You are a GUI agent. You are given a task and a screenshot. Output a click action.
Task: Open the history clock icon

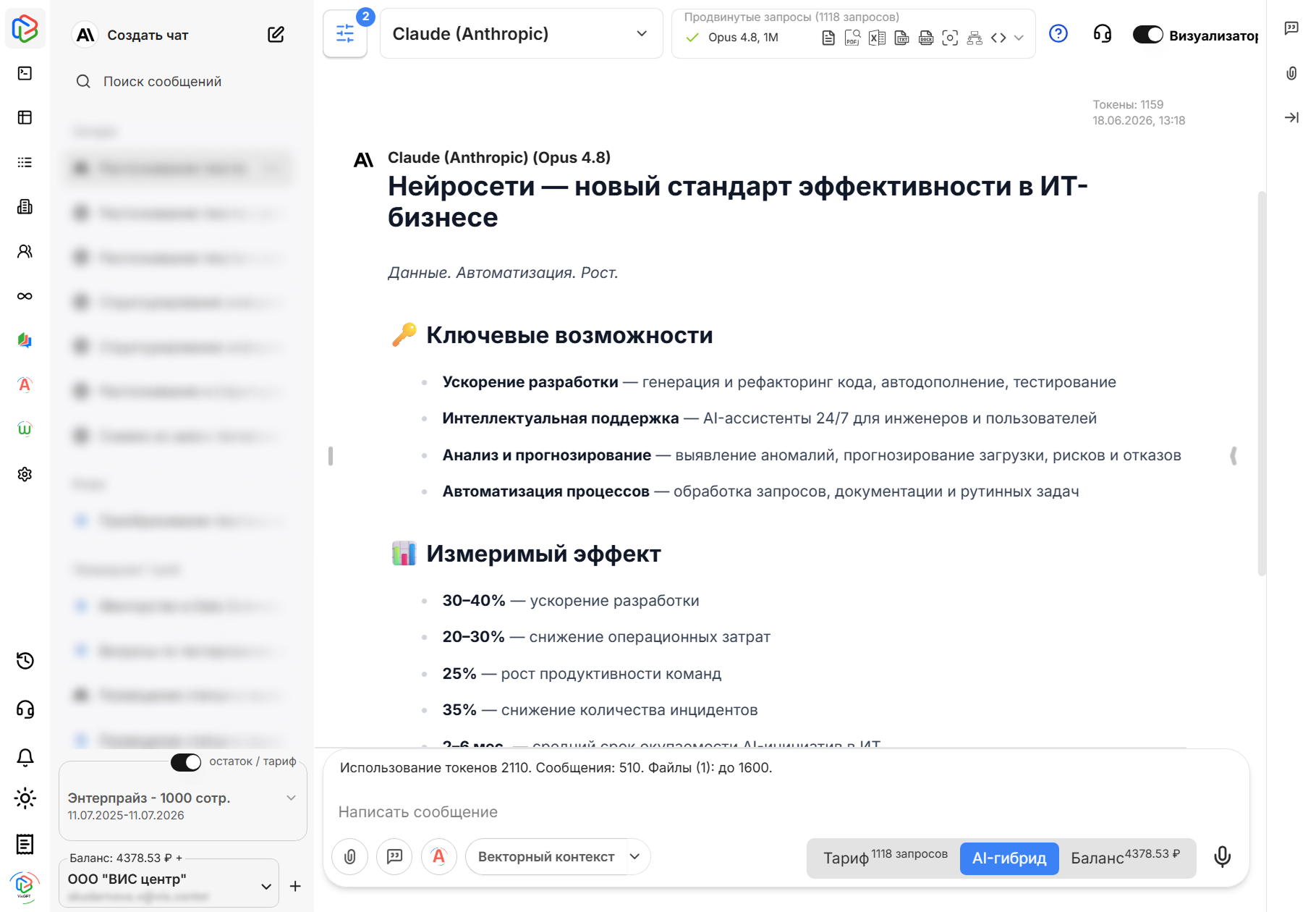[25, 661]
